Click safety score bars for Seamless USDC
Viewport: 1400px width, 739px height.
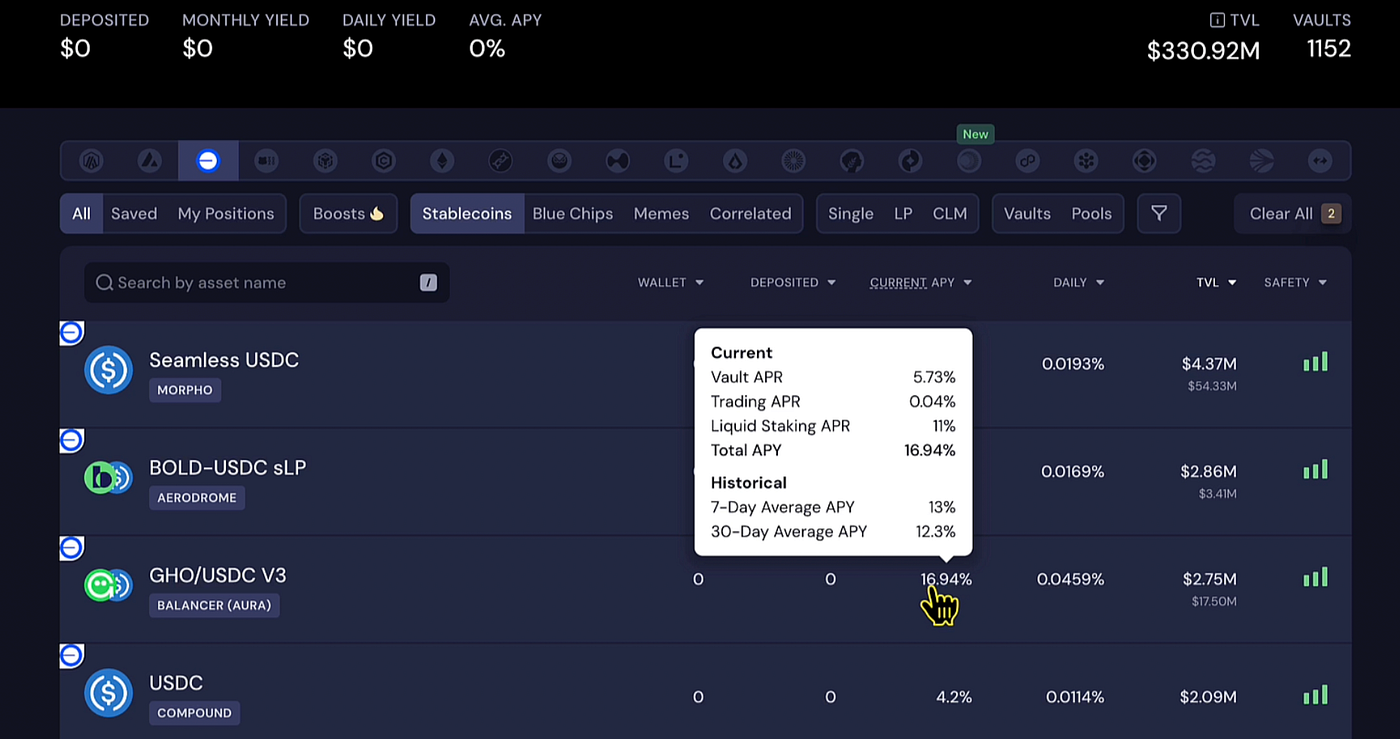tap(1316, 362)
